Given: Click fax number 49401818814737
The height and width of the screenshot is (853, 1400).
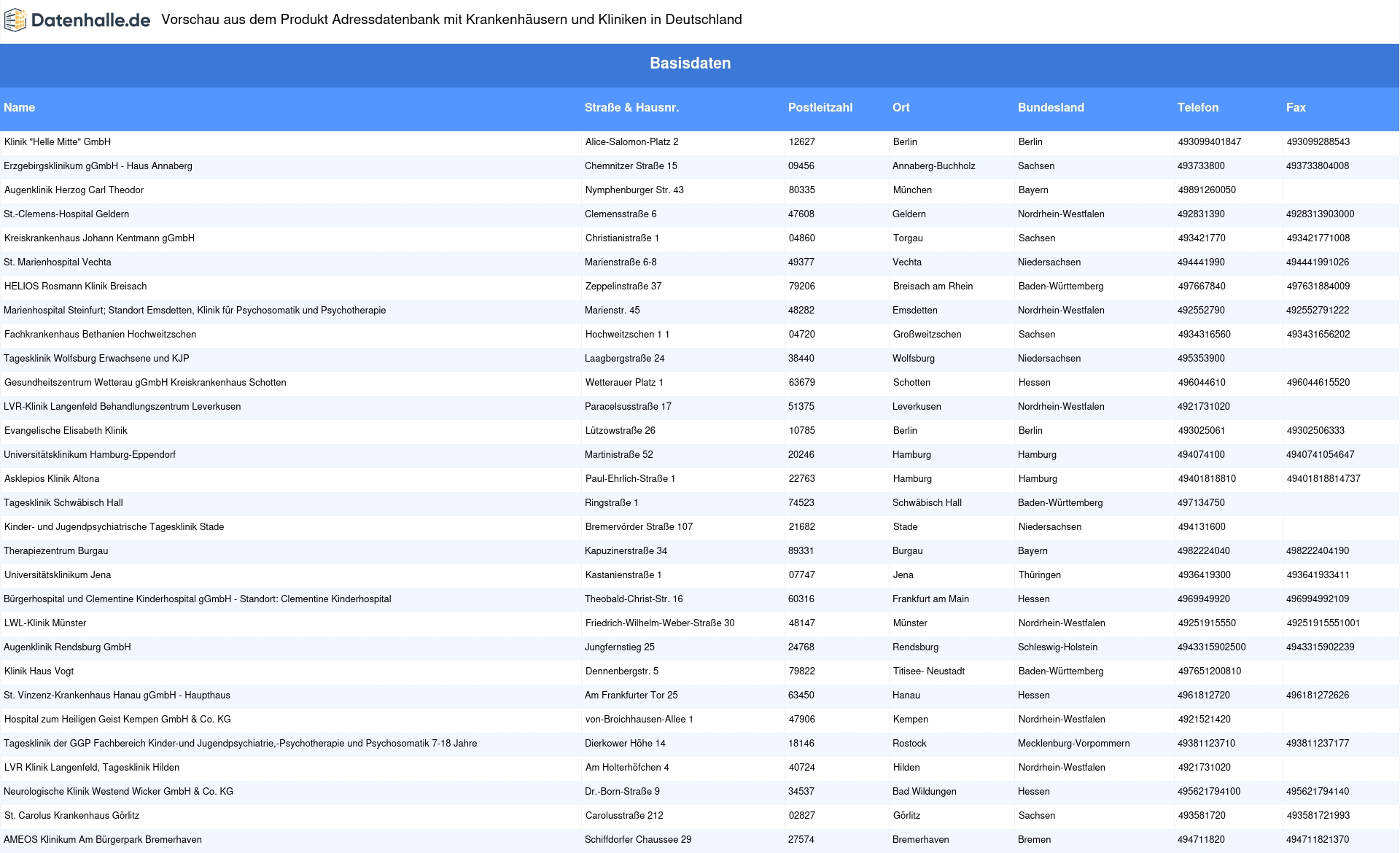Looking at the screenshot, I should click(x=1323, y=479).
